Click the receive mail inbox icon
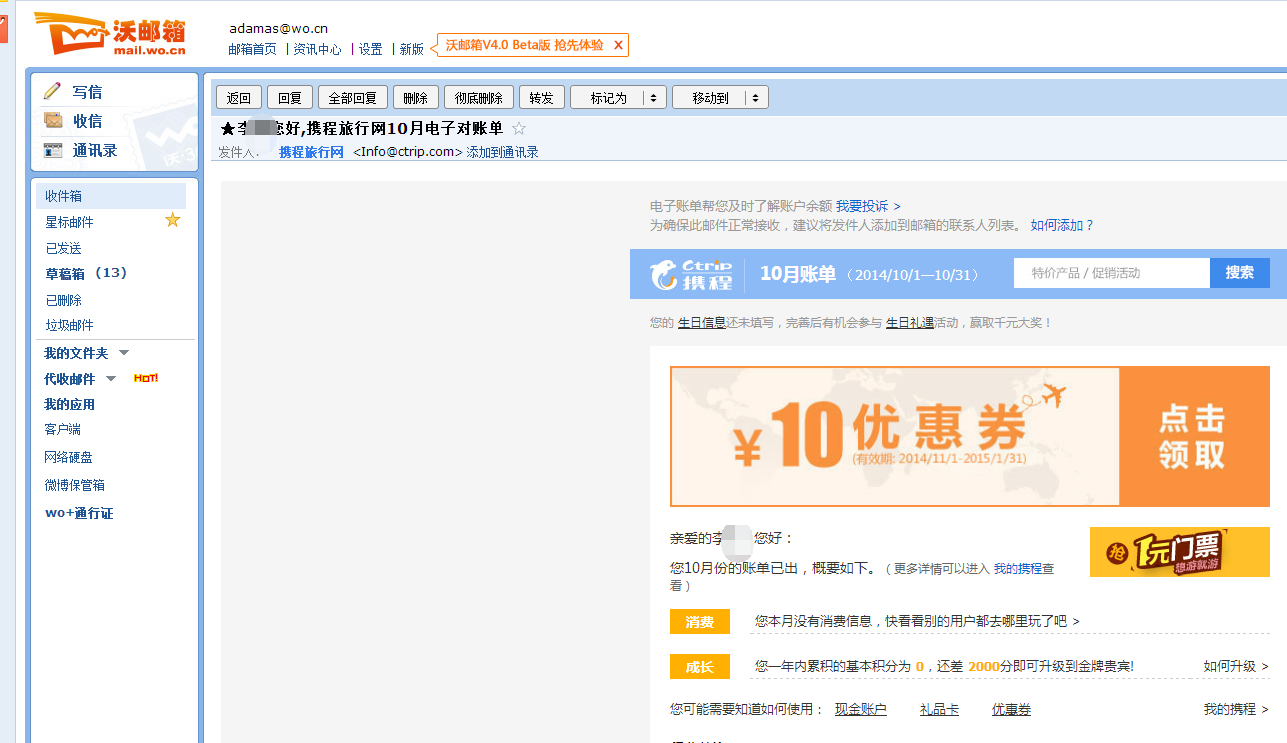This screenshot has height=743, width=1287. click(x=53, y=120)
